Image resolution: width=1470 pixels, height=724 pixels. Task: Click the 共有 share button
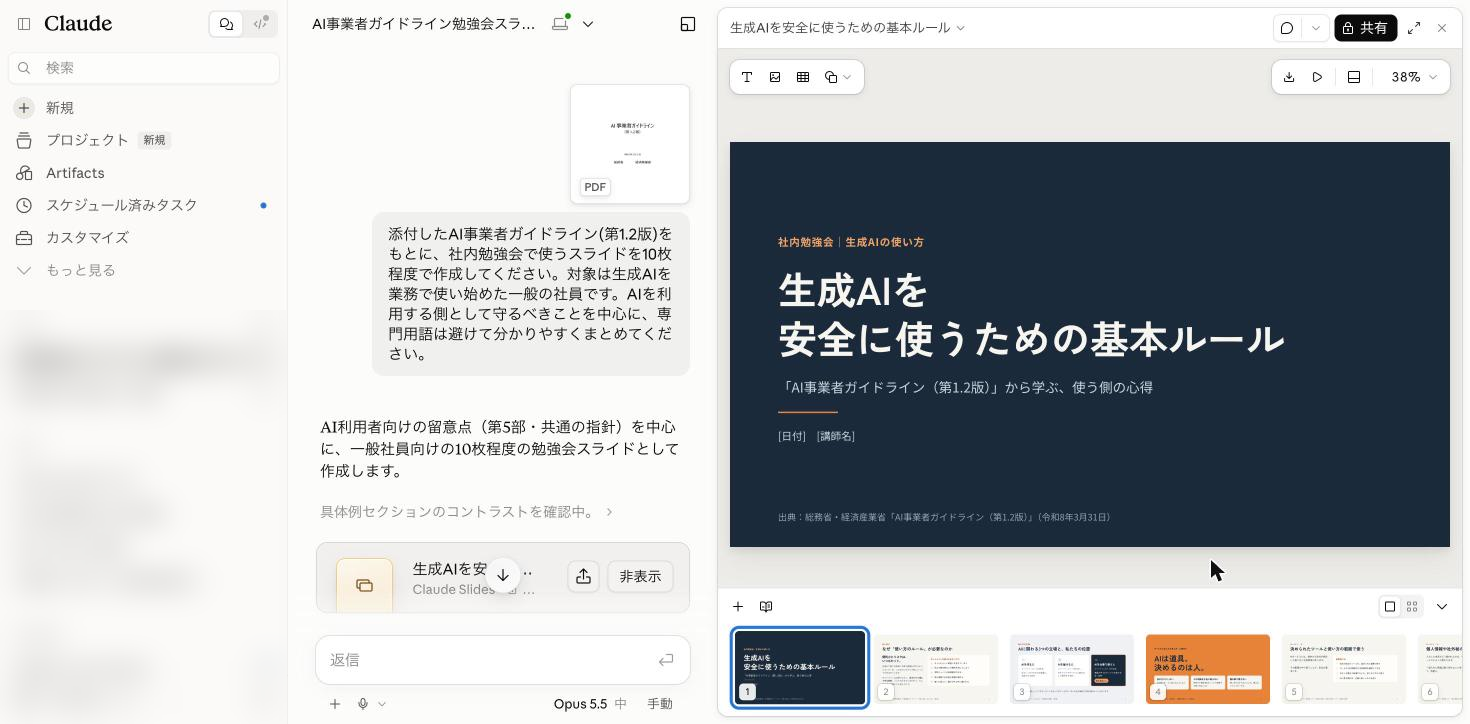(1365, 28)
